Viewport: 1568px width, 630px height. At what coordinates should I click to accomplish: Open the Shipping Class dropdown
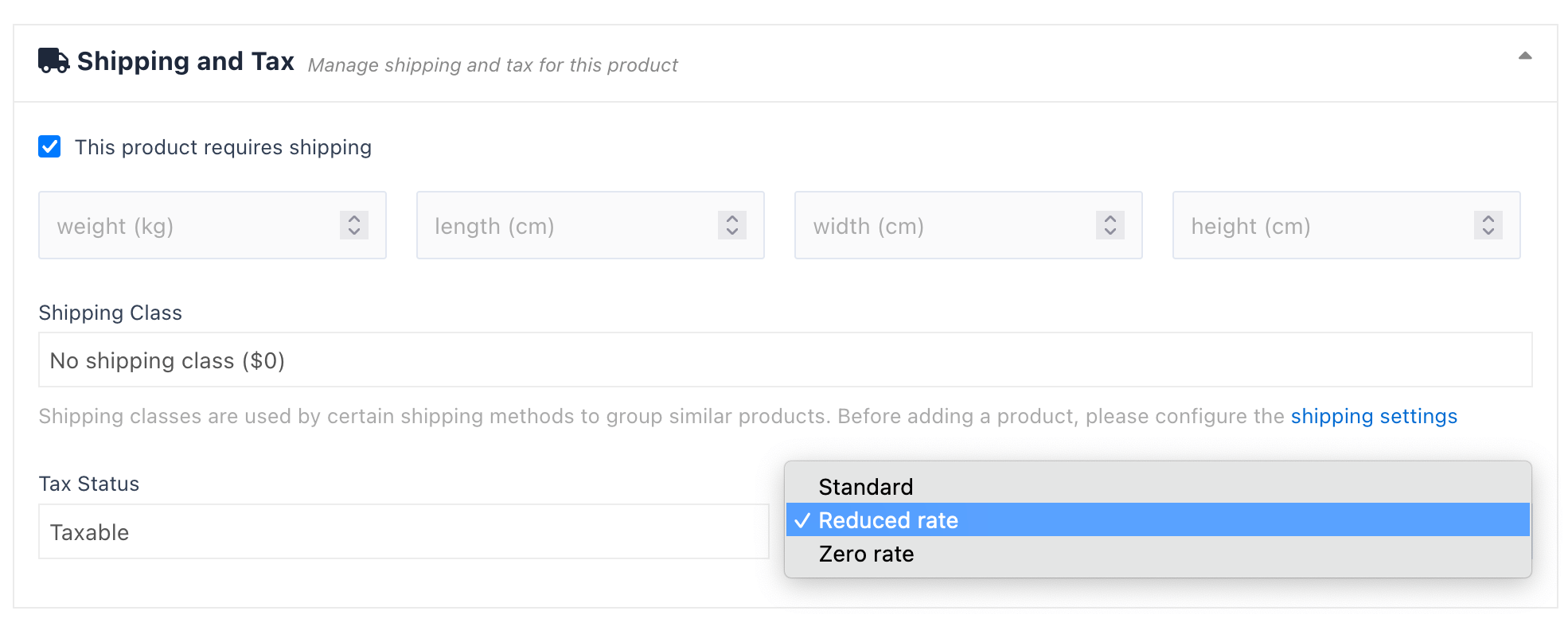(785, 360)
